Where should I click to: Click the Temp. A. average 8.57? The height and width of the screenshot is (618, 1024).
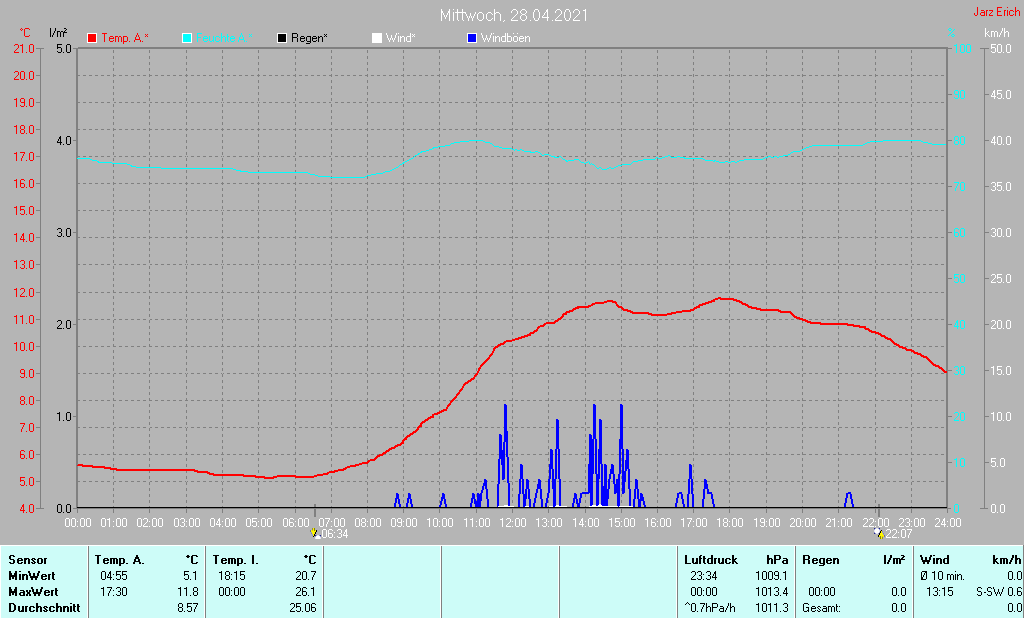click(187, 608)
